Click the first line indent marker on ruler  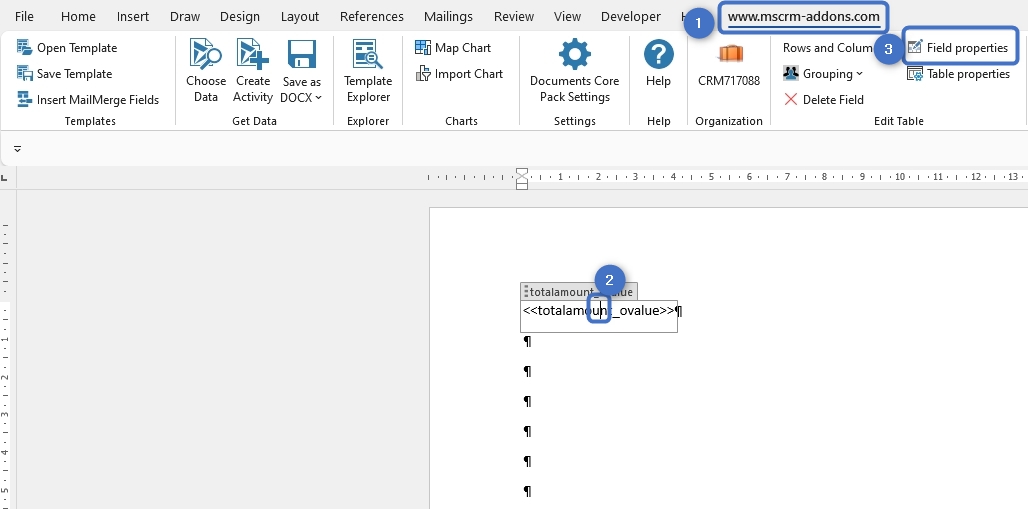(522, 173)
